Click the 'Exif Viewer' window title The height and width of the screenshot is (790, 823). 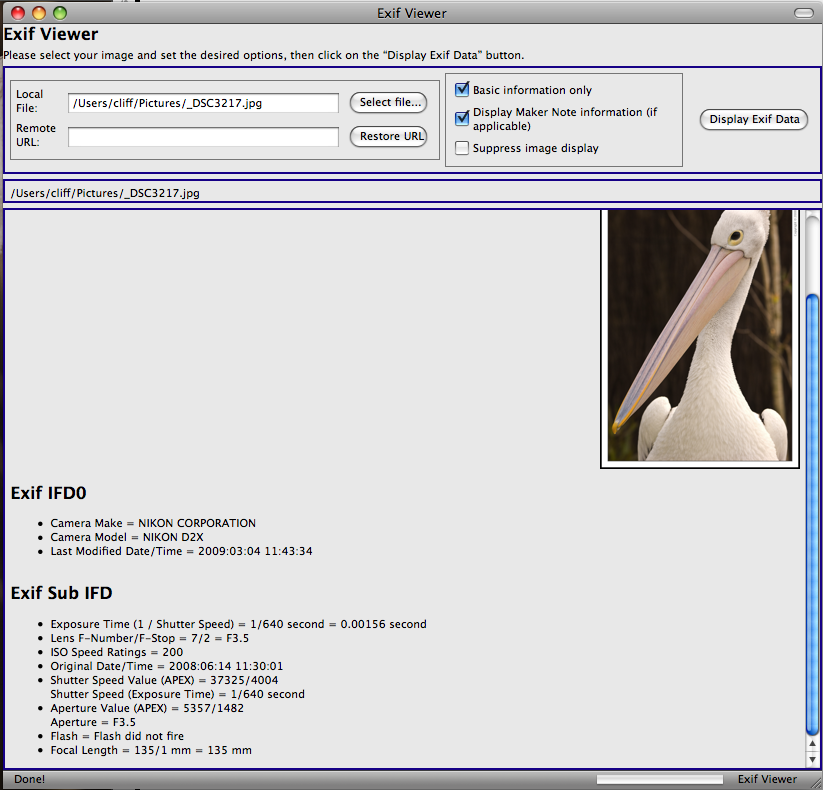[411, 12]
